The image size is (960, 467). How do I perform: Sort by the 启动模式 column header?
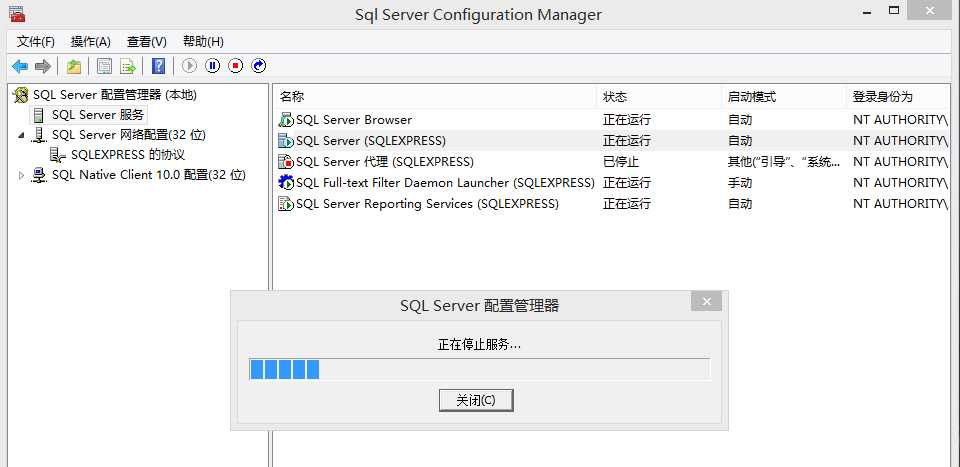coord(784,97)
